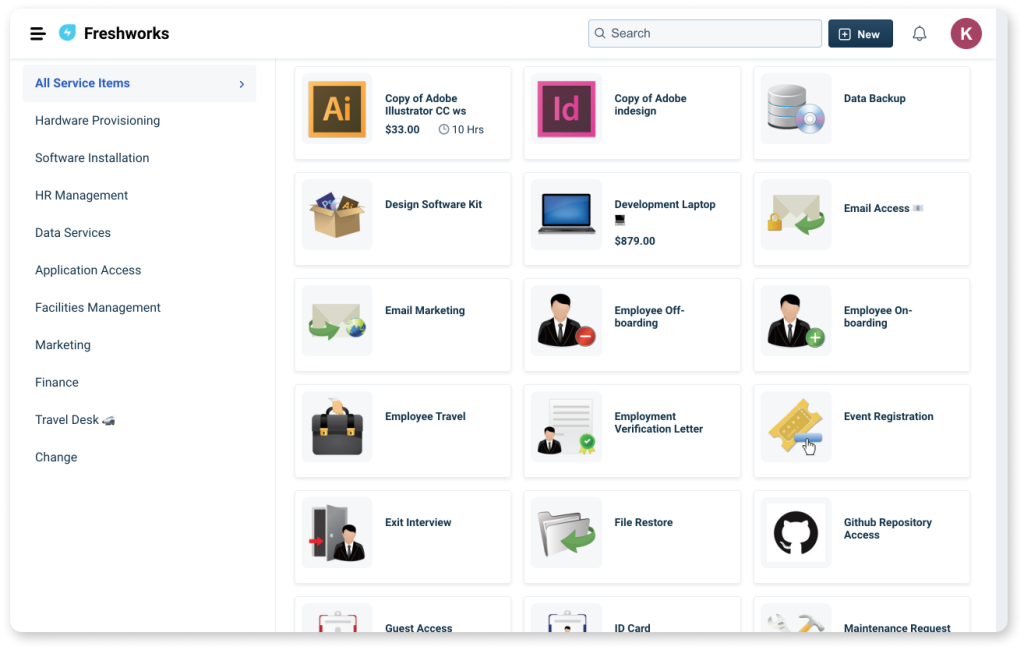Image resolution: width=1024 pixels, height=650 pixels.
Task: Open Guest Access item title
Action: click(419, 628)
